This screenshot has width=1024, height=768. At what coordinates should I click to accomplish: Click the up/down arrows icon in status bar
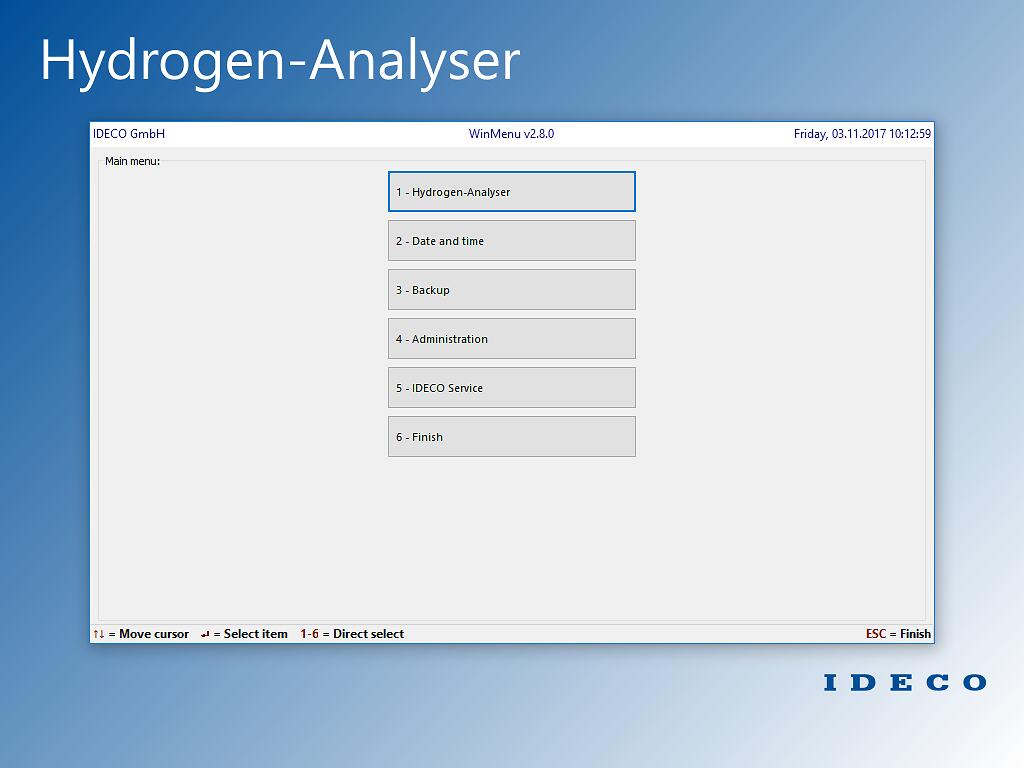tap(98, 634)
